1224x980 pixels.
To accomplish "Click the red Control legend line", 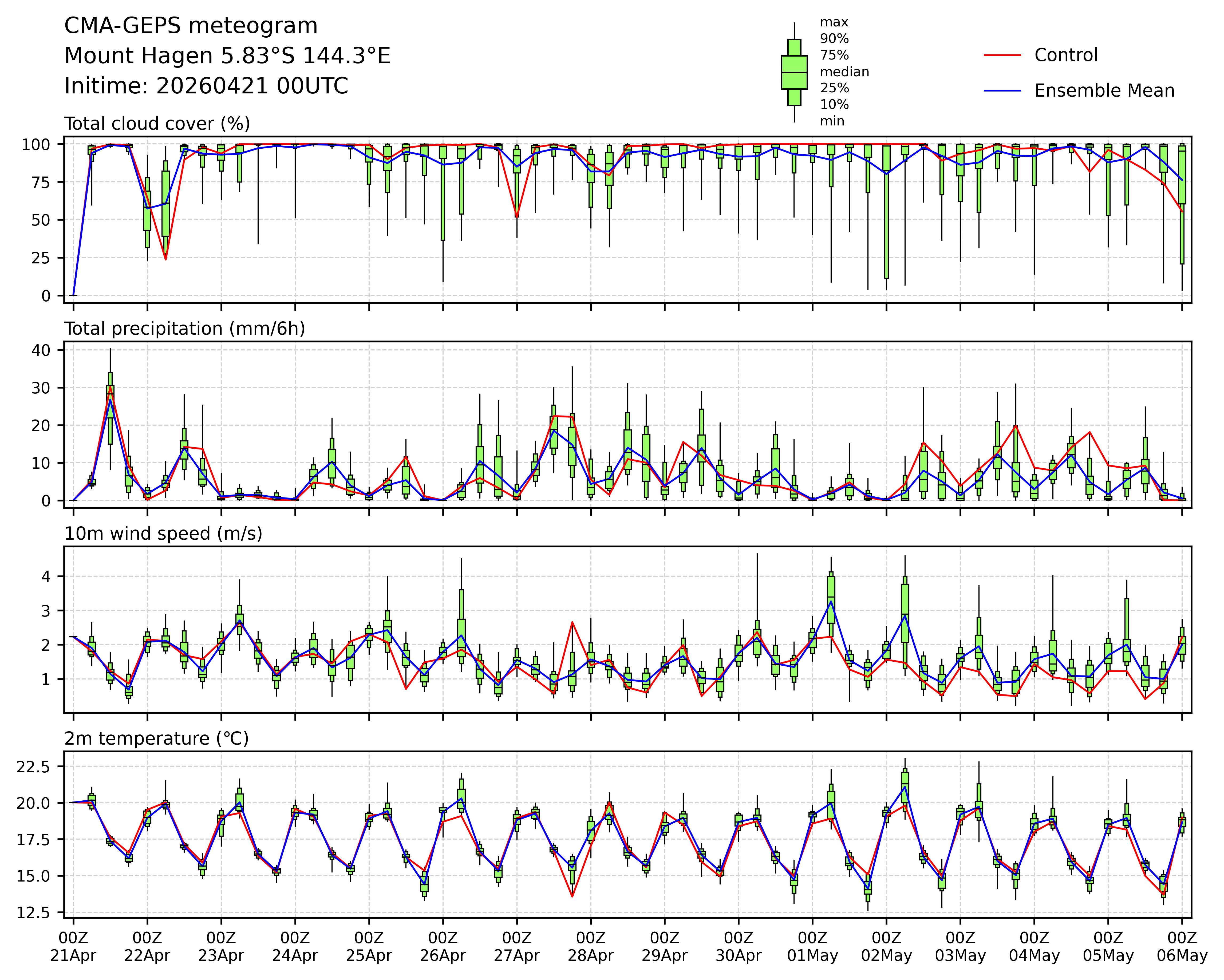I will [1002, 55].
